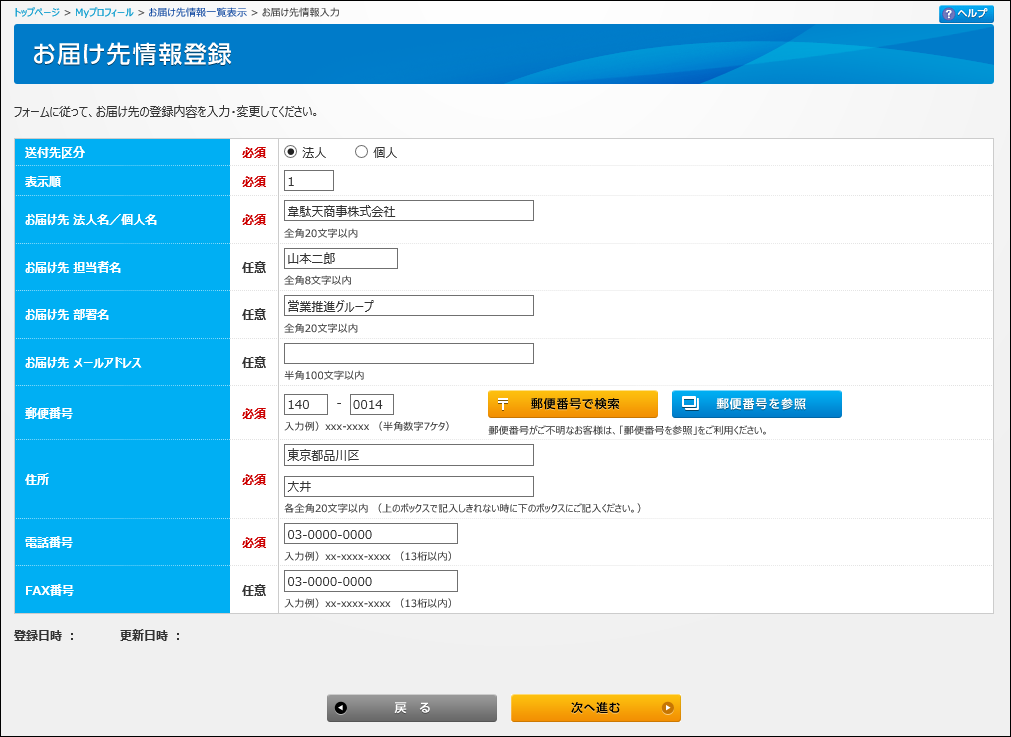
Task: Click the postal mark icon on search button
Action: [503, 404]
